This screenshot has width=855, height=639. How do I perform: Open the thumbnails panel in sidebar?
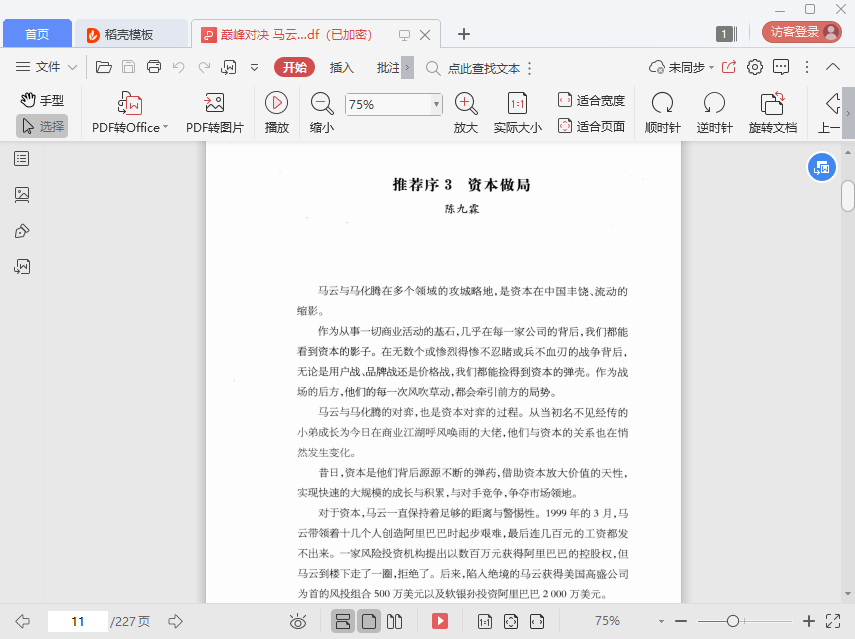click(x=22, y=195)
